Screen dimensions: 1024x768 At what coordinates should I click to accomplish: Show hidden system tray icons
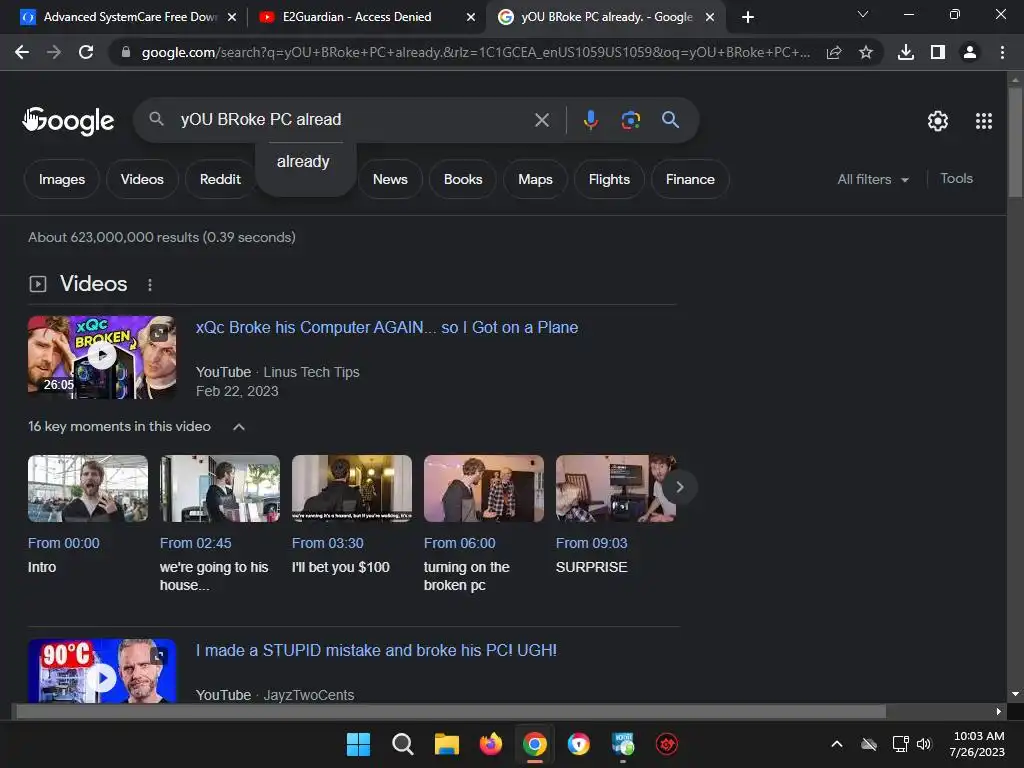coord(837,744)
